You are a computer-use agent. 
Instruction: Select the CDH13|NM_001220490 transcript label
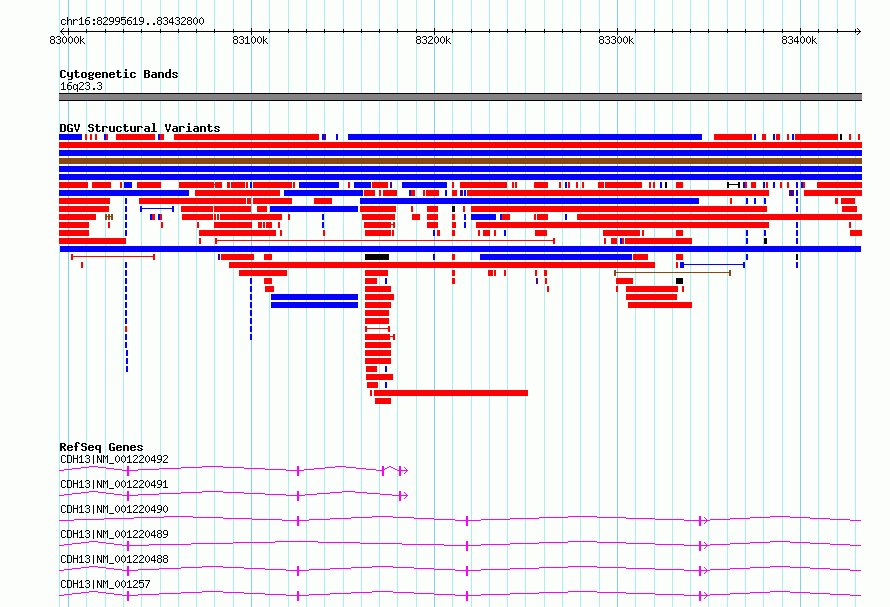click(114, 509)
